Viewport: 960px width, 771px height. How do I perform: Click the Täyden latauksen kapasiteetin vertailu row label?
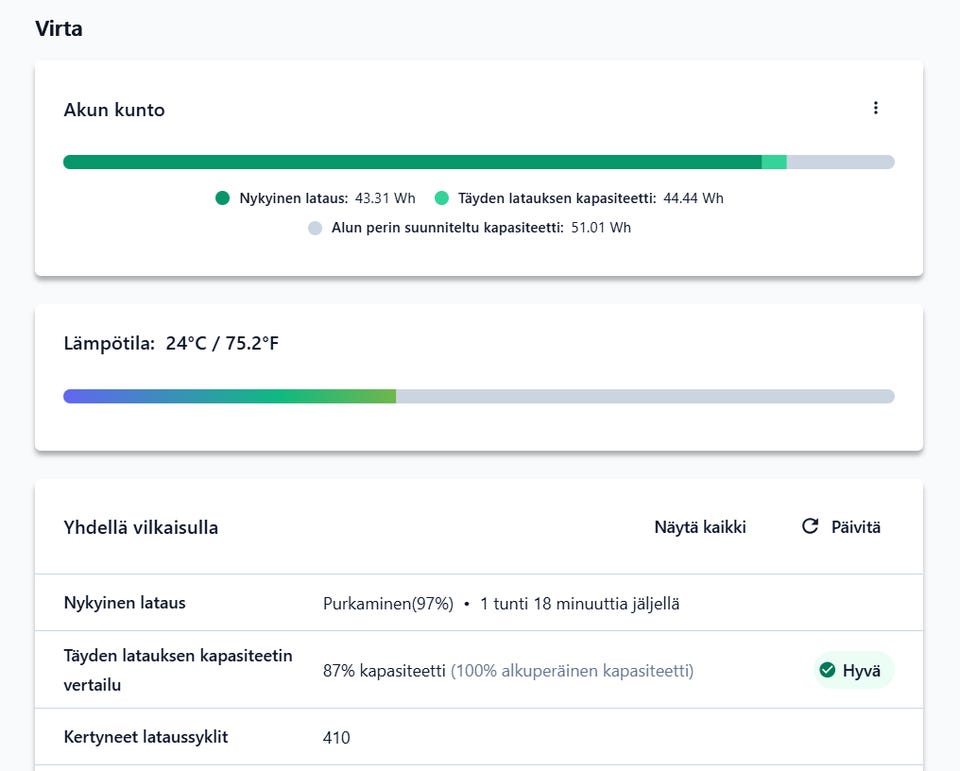click(178, 670)
